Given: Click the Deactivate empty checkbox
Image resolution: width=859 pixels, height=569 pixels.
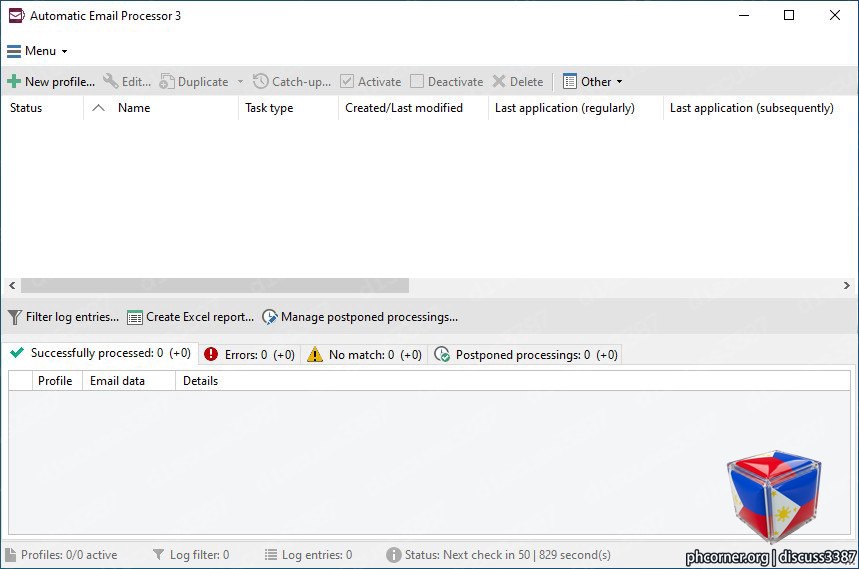Looking at the screenshot, I should tap(417, 82).
